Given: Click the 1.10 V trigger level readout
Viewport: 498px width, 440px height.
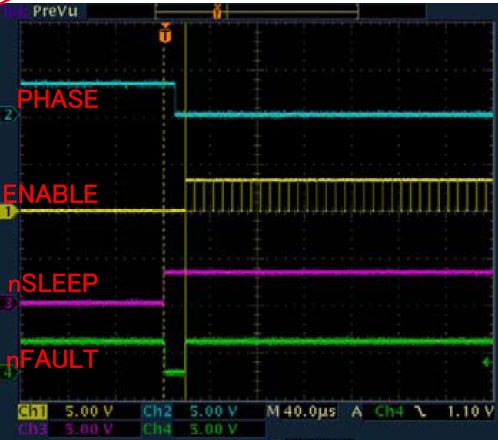Looking at the screenshot, I should tap(470, 412).
